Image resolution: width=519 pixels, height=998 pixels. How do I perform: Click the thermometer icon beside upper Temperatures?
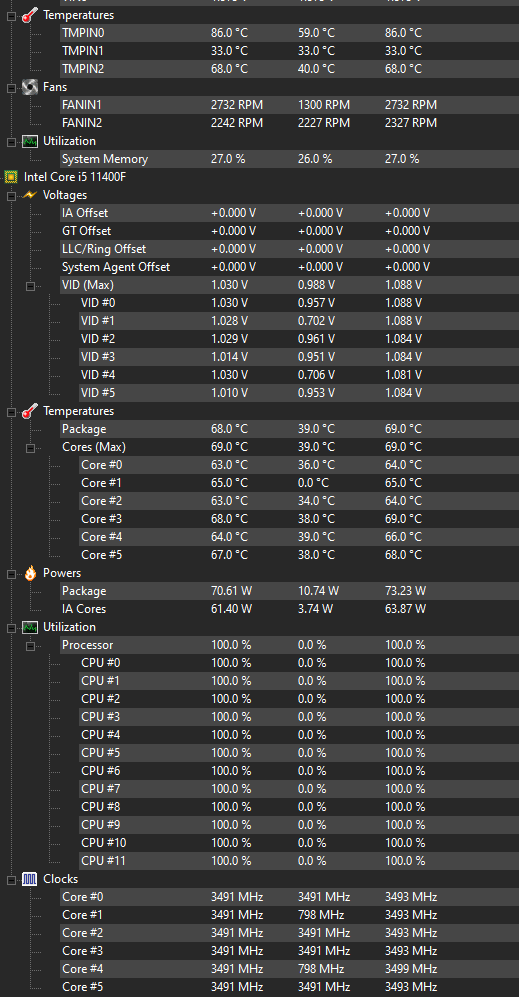coord(29,15)
